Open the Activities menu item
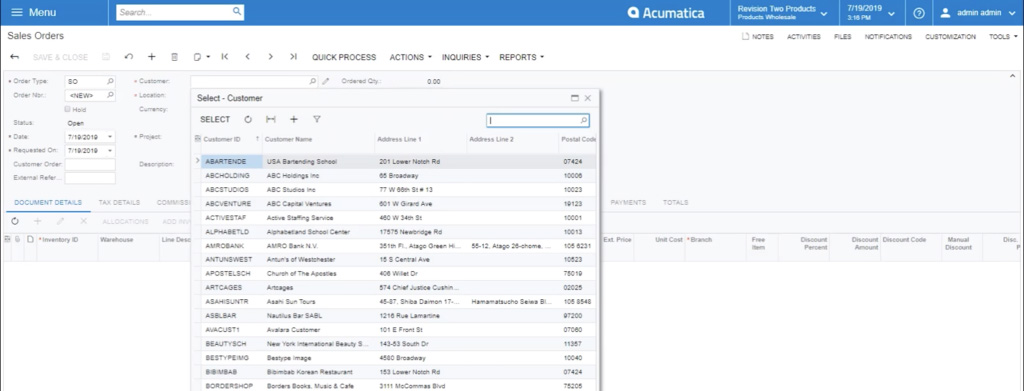The height and width of the screenshot is (391, 1024). [x=804, y=37]
